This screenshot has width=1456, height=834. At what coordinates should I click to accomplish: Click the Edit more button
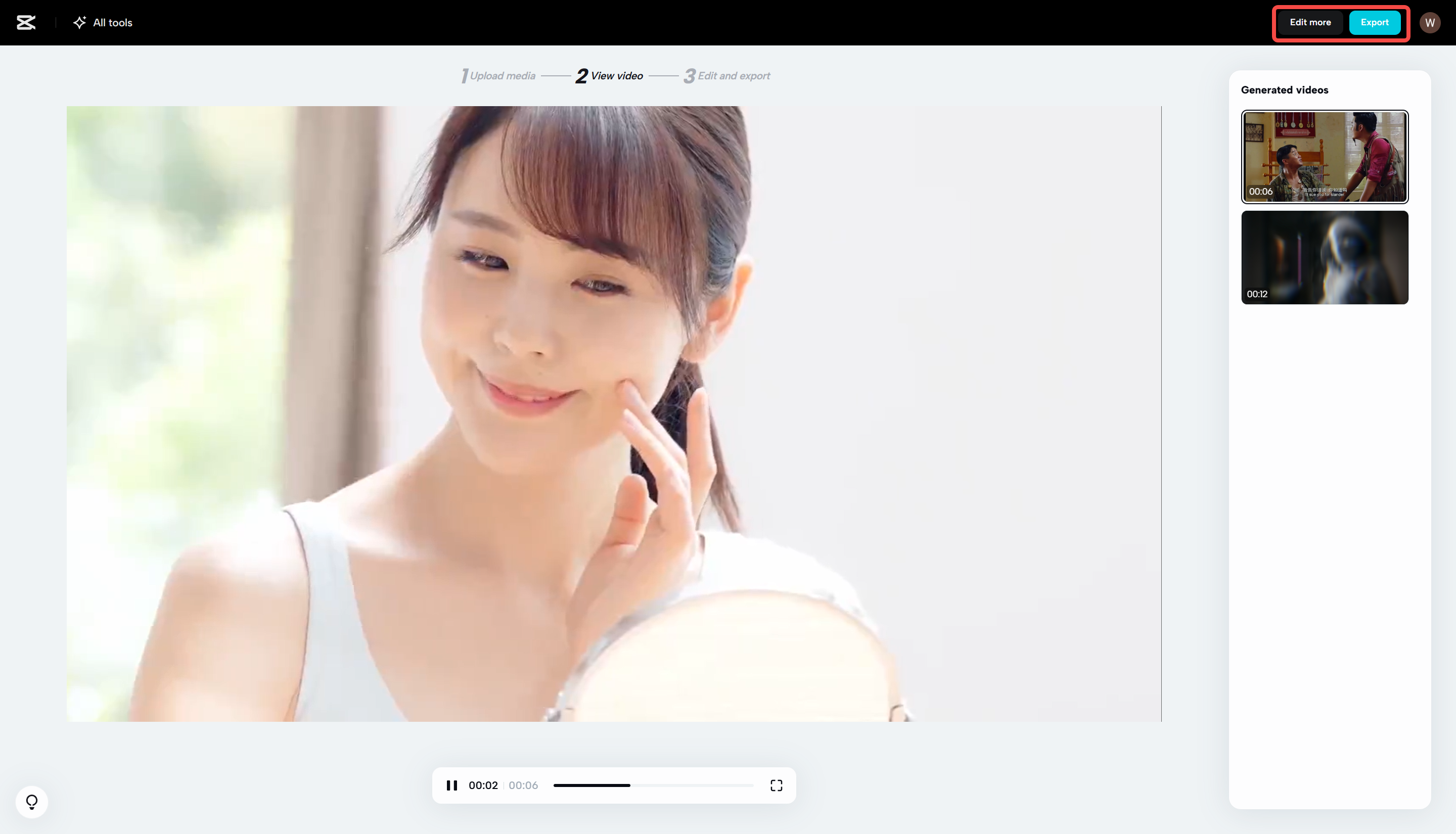click(x=1310, y=22)
